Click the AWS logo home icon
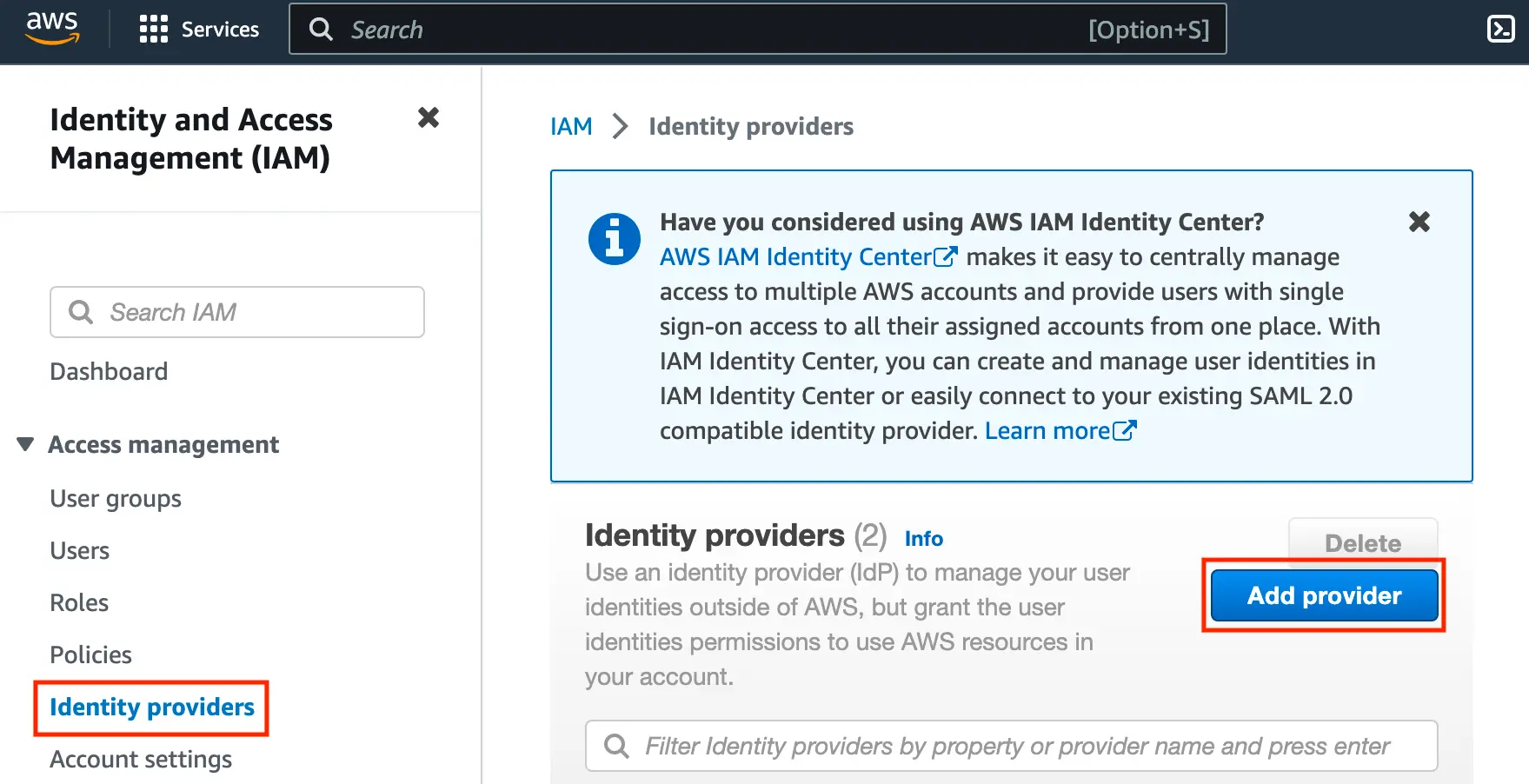Image resolution: width=1529 pixels, height=784 pixels. pyautogui.click(x=52, y=29)
